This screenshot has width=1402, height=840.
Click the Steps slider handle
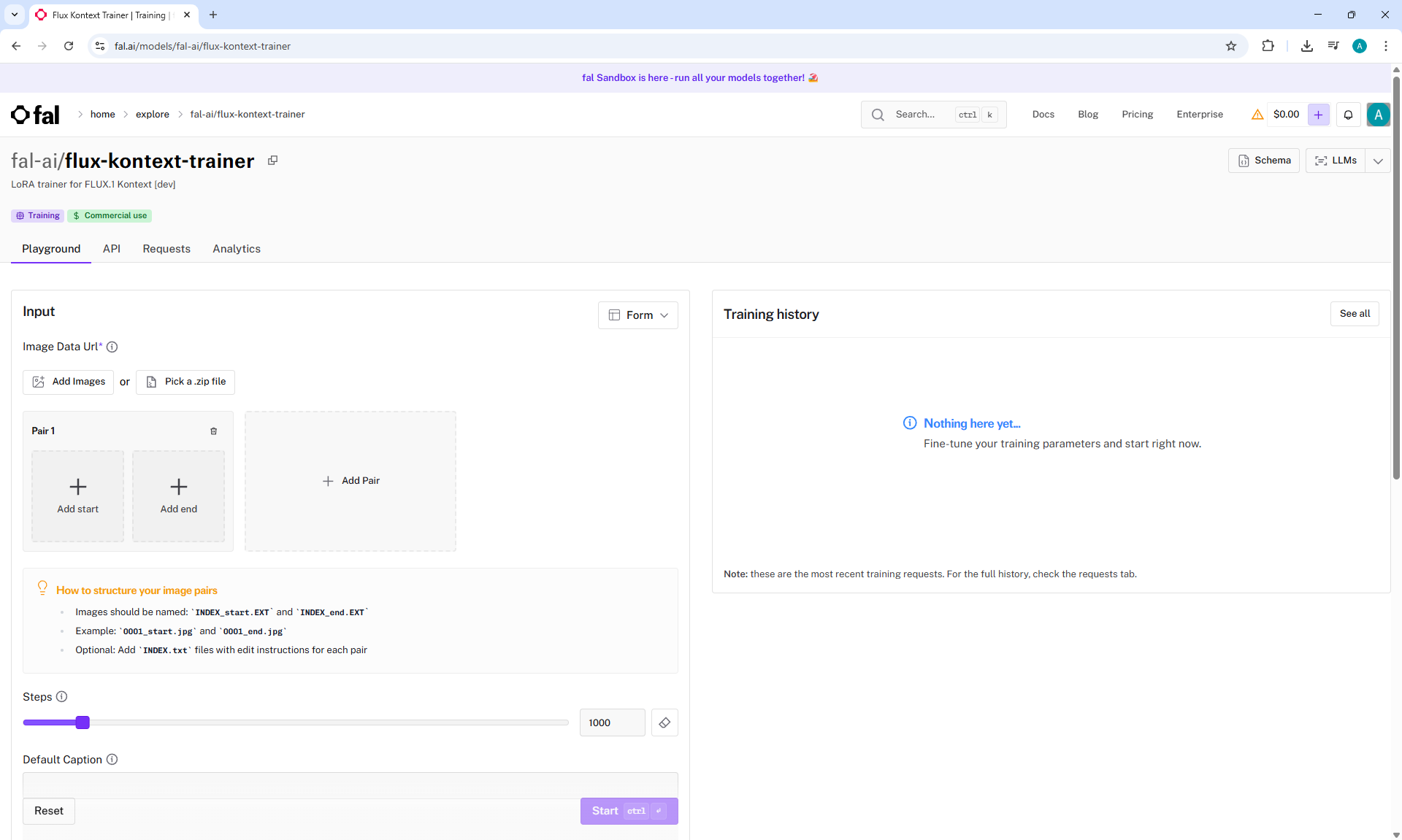(x=83, y=723)
